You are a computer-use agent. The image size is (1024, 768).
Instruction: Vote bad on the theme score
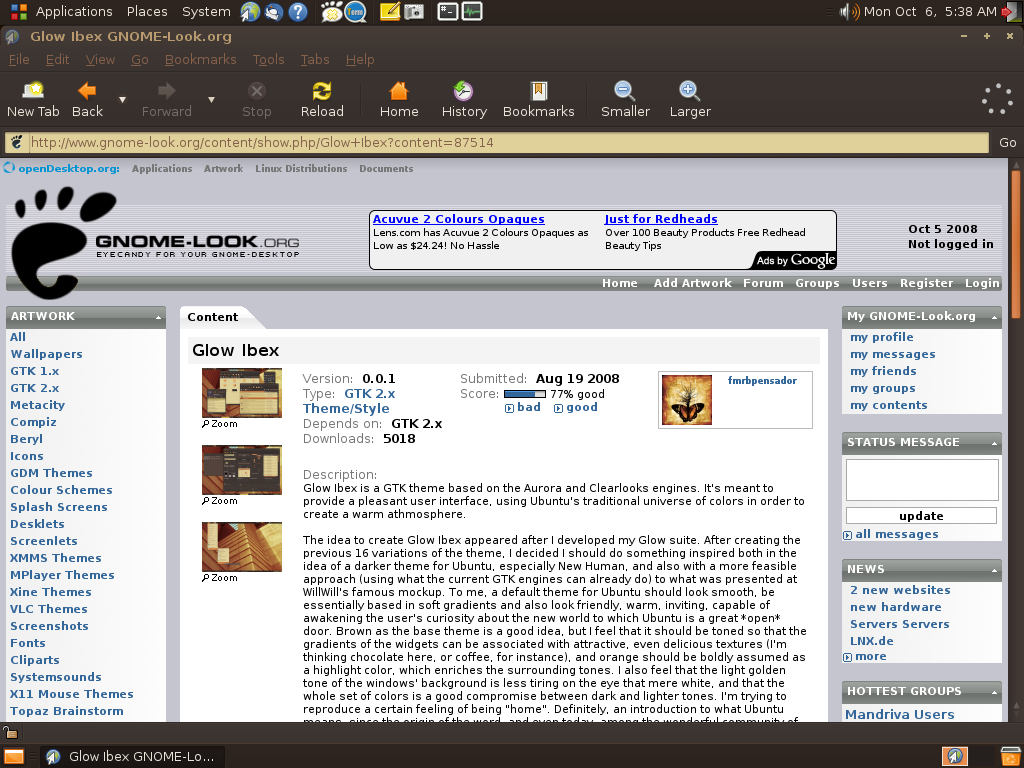(x=523, y=408)
